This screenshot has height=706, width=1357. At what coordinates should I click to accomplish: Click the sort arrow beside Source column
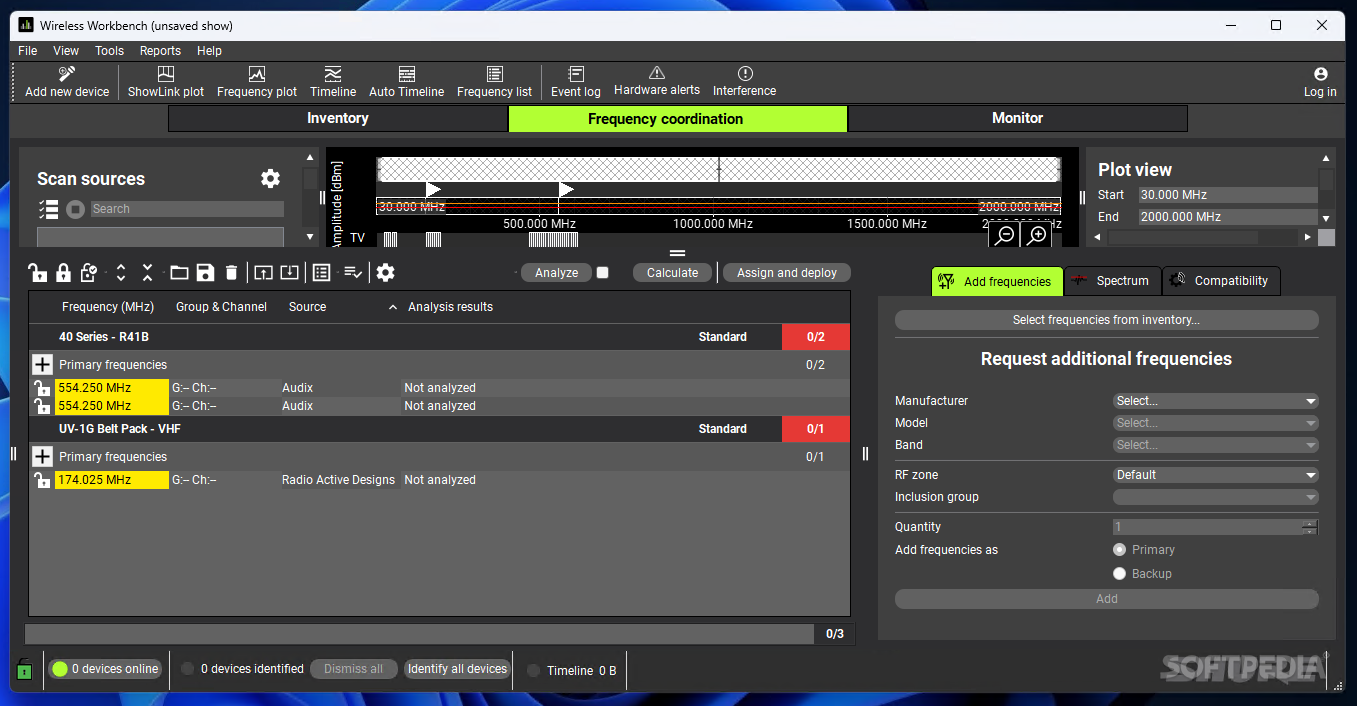[393, 307]
